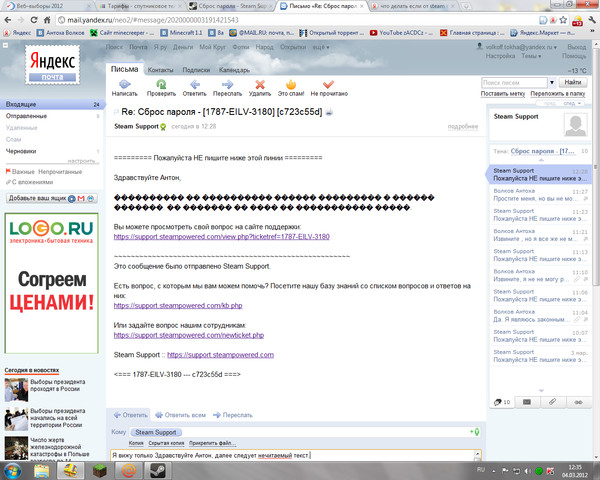
Task: Switch to the Подписки tab
Action: 196,70
